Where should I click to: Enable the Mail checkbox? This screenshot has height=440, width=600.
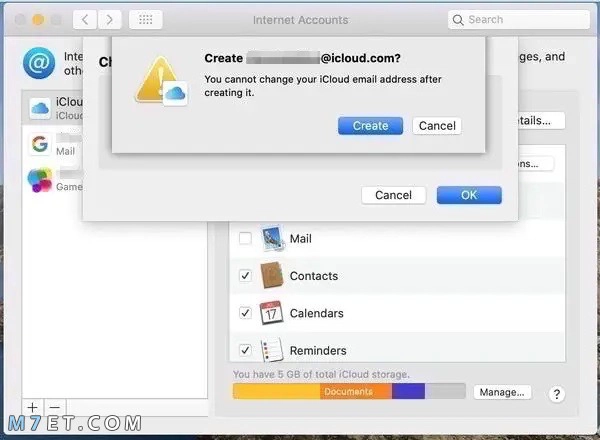click(x=245, y=238)
